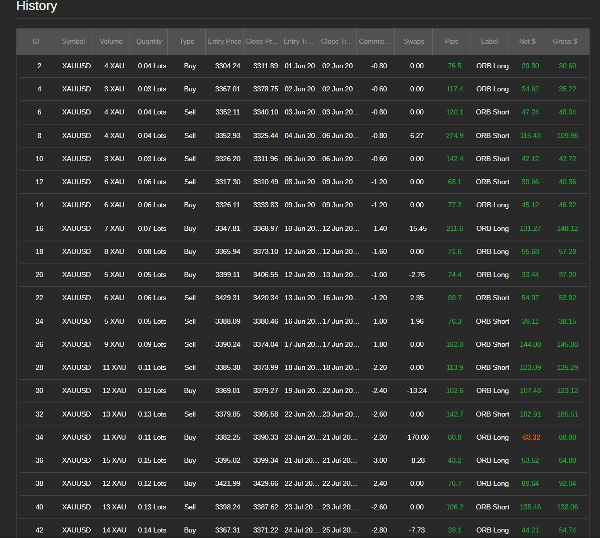Click the Symbol column header
This screenshot has width=600, height=538.
coord(74,42)
